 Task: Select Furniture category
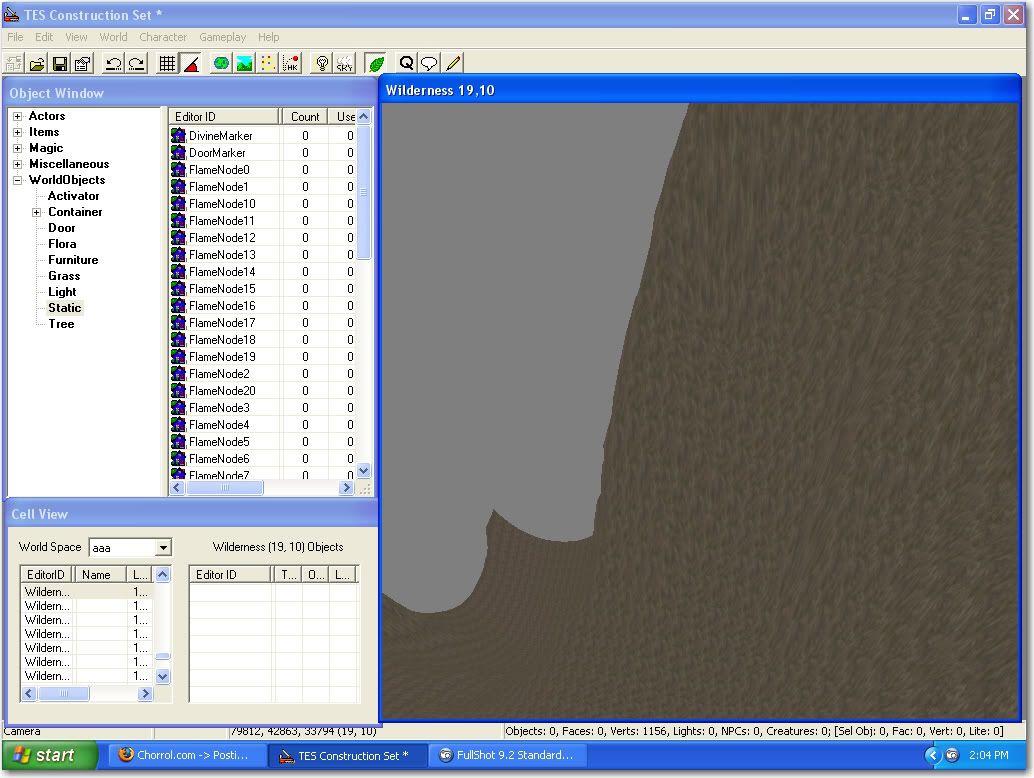coord(73,260)
